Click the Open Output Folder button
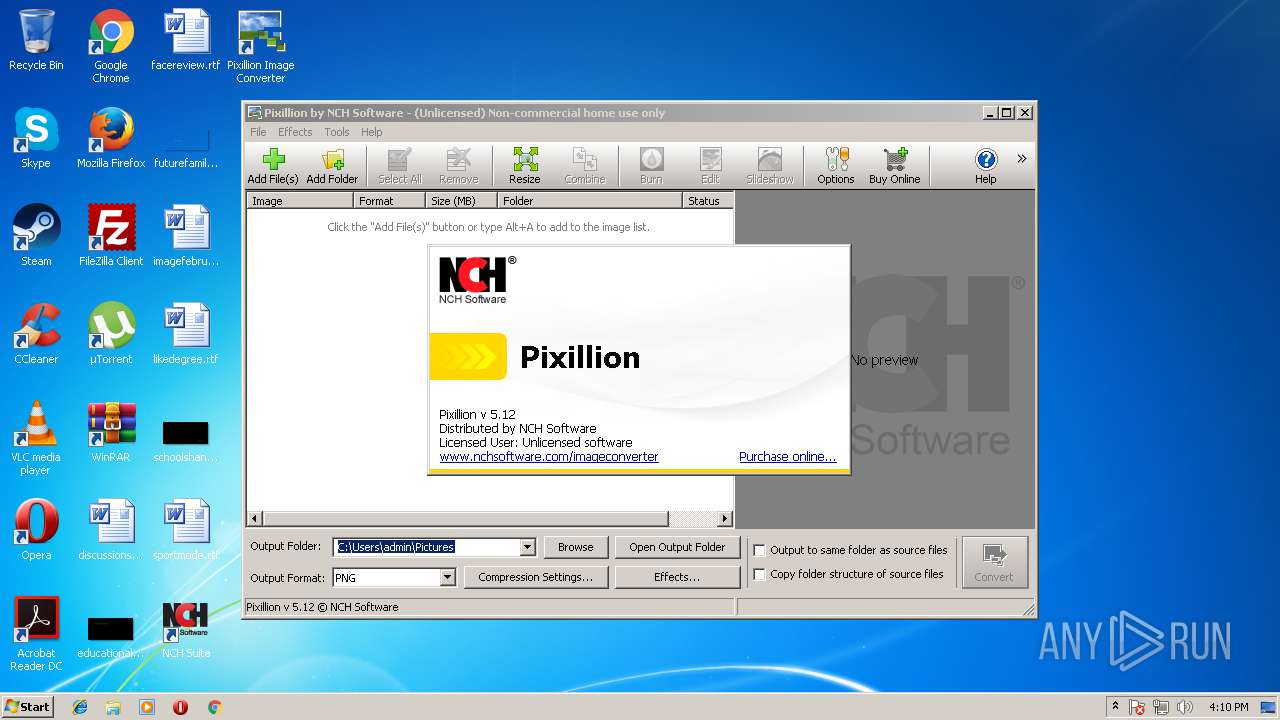Image resolution: width=1280 pixels, height=720 pixels. click(x=677, y=547)
